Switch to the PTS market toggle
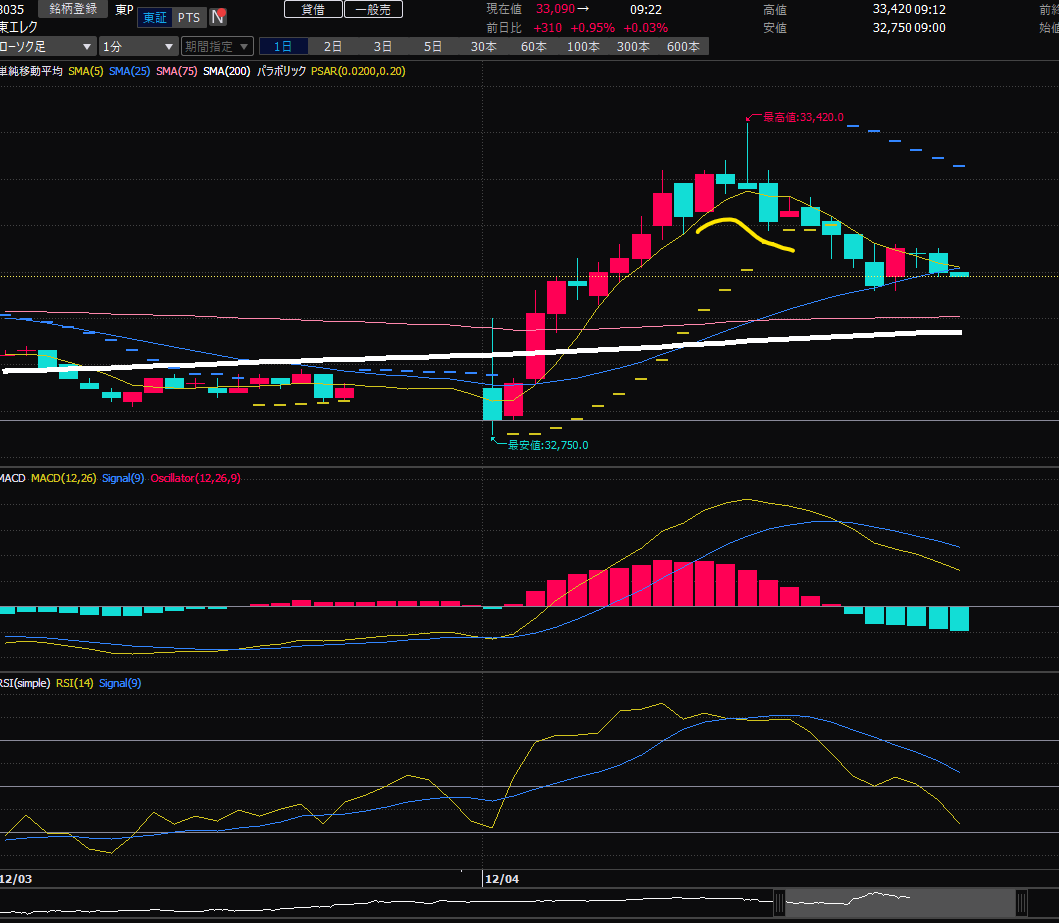The image size is (1059, 923). pos(188,17)
